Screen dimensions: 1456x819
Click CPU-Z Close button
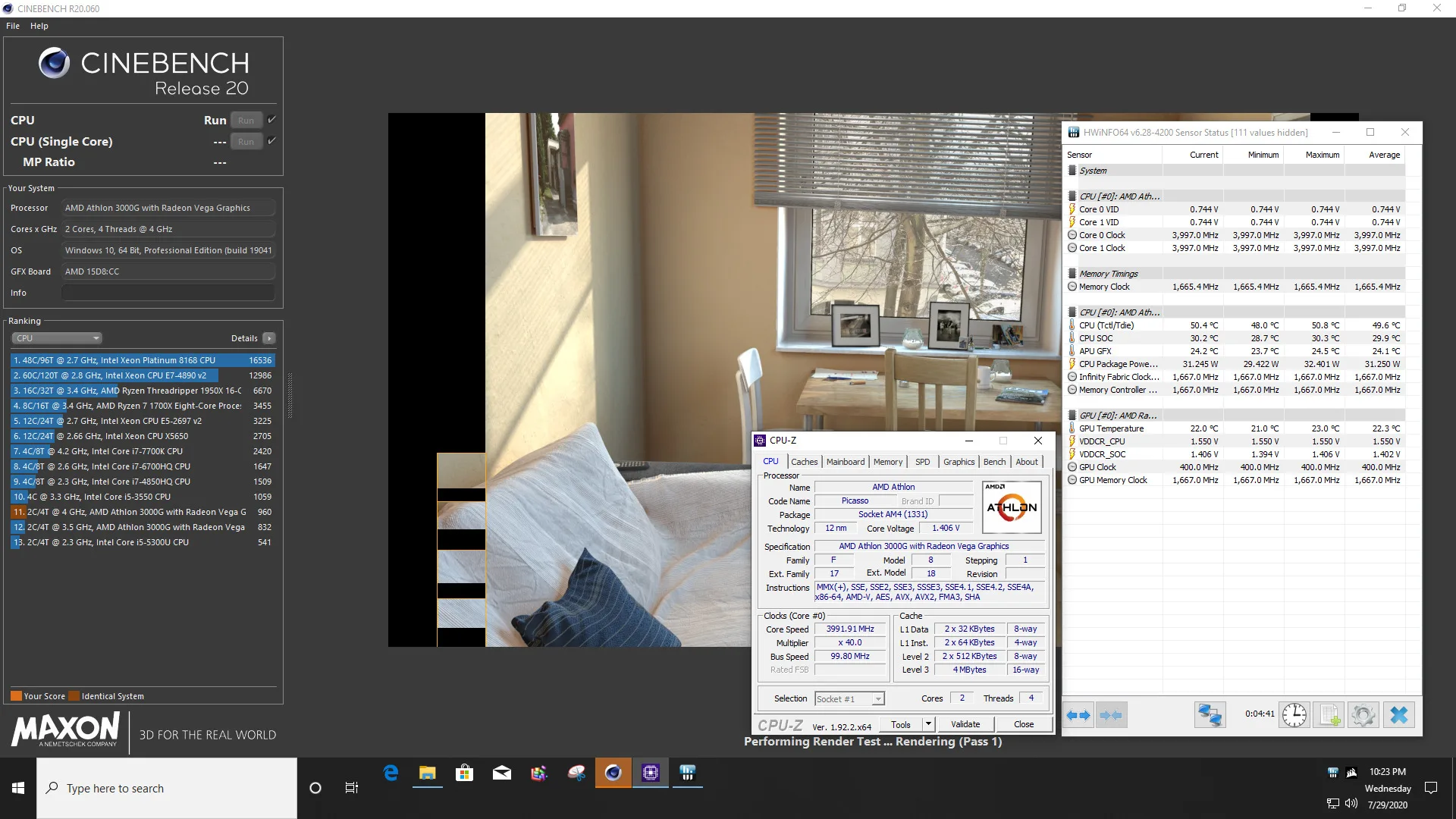click(1024, 724)
